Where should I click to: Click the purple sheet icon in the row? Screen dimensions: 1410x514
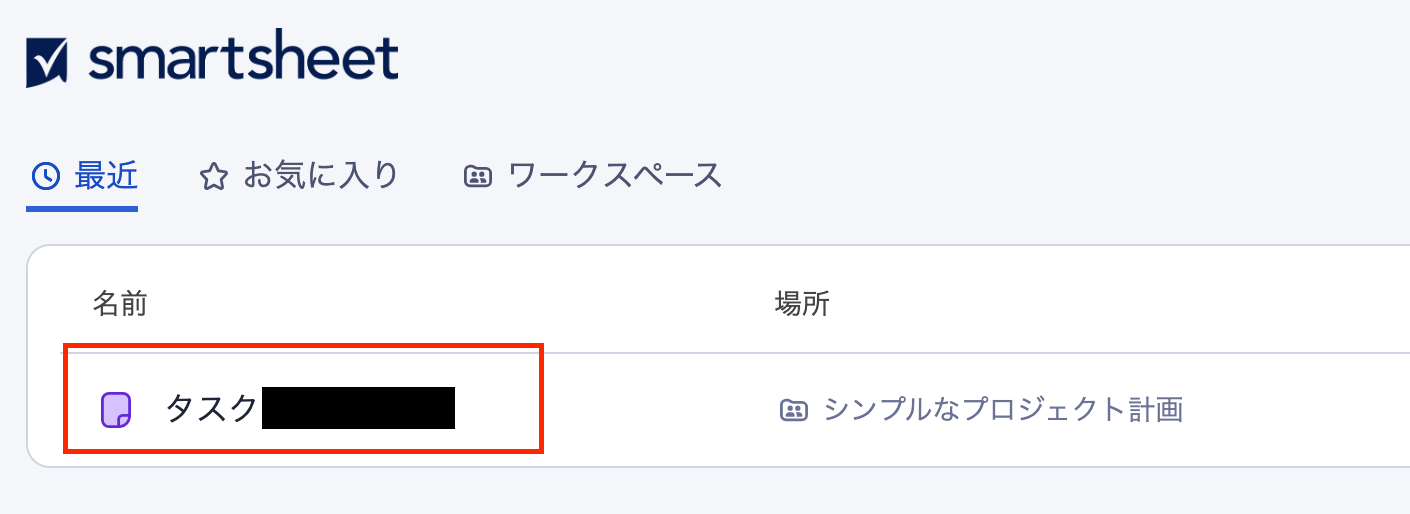click(117, 409)
